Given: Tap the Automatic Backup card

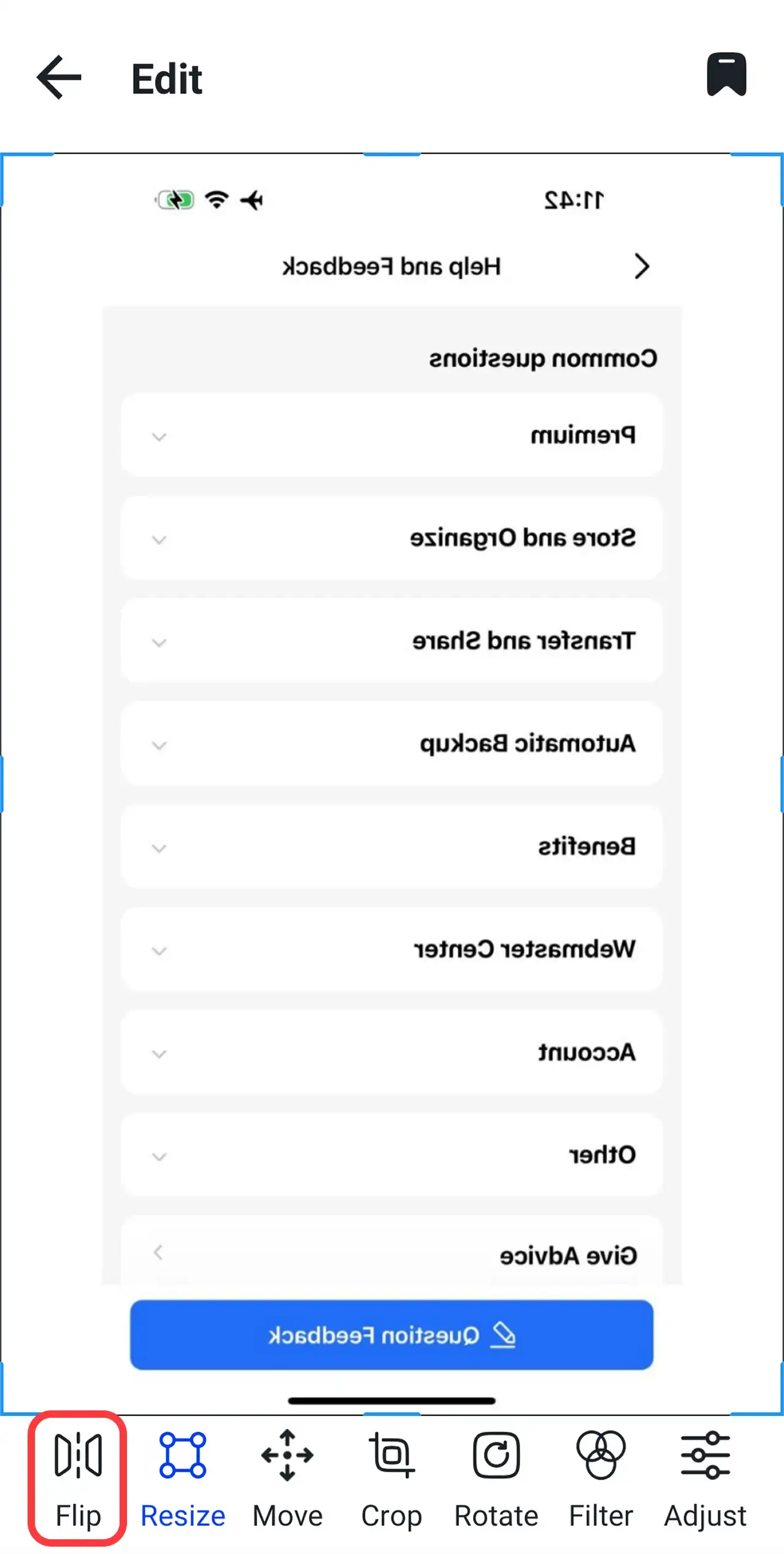Looking at the screenshot, I should (393, 743).
